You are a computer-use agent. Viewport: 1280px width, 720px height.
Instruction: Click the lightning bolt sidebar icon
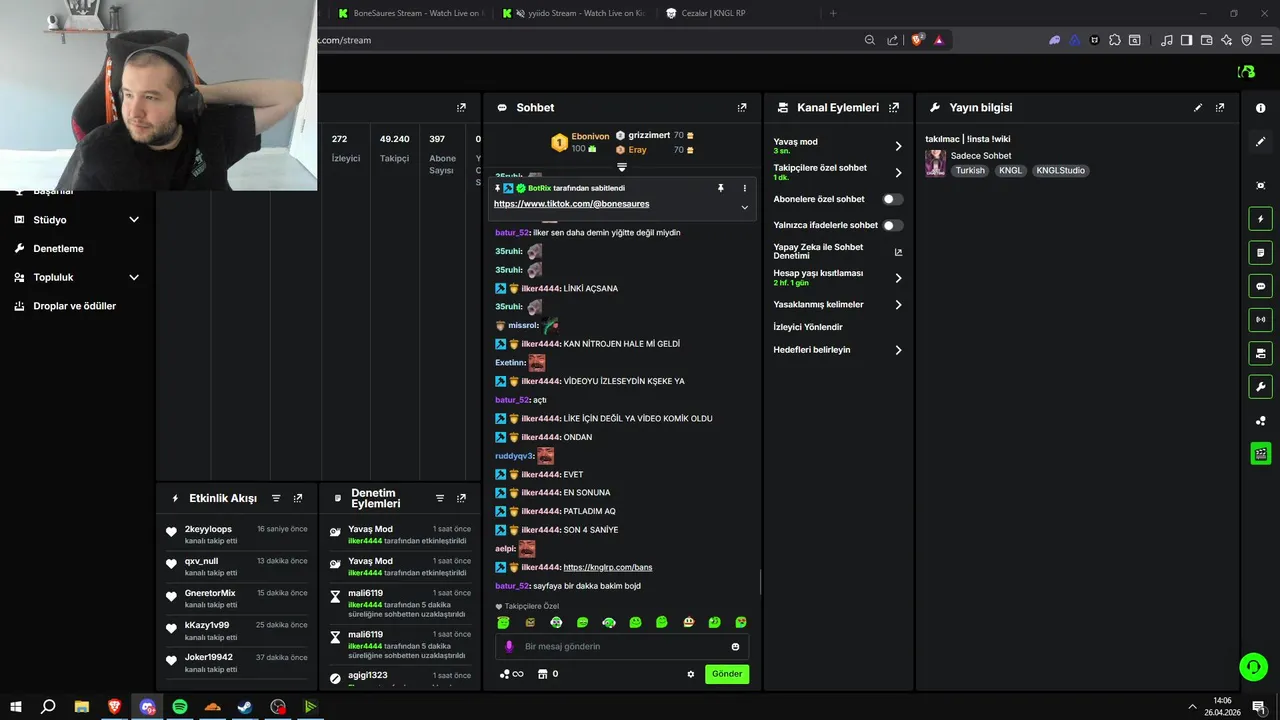coord(1260,219)
